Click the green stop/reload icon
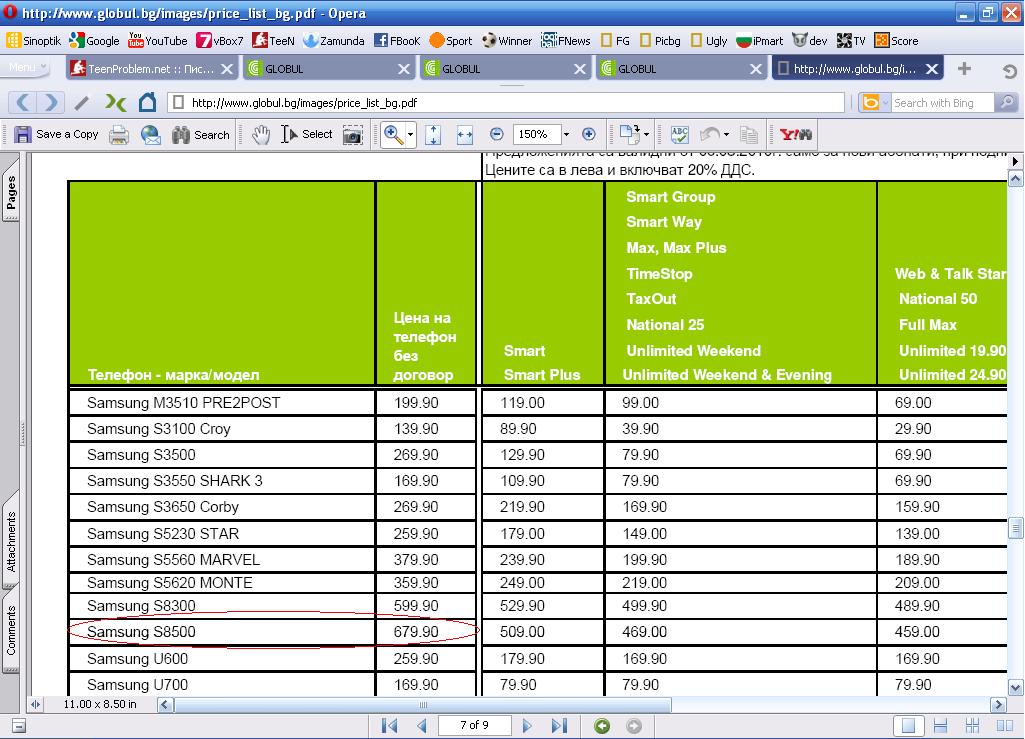Image resolution: width=1025 pixels, height=739 pixels. 116,103
